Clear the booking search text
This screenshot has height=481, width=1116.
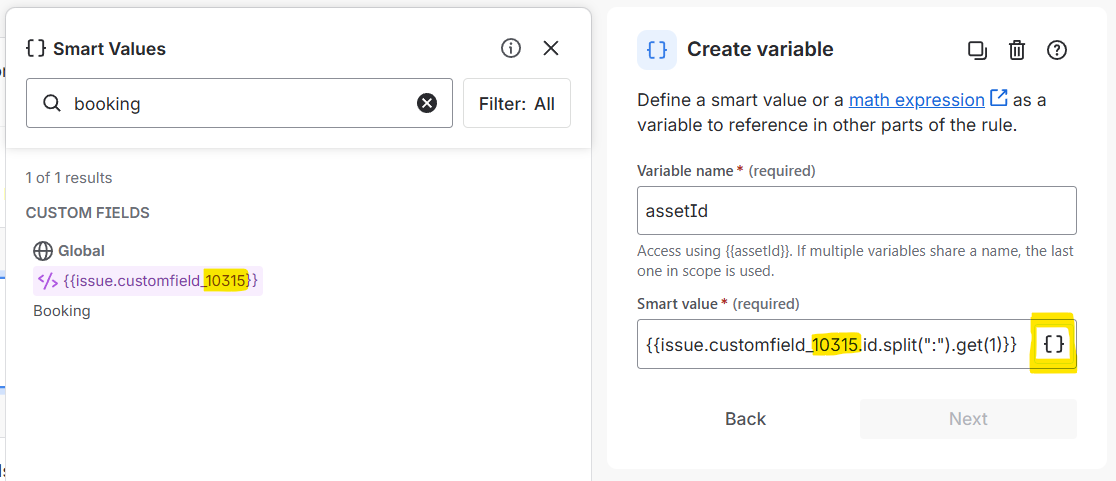pos(427,103)
